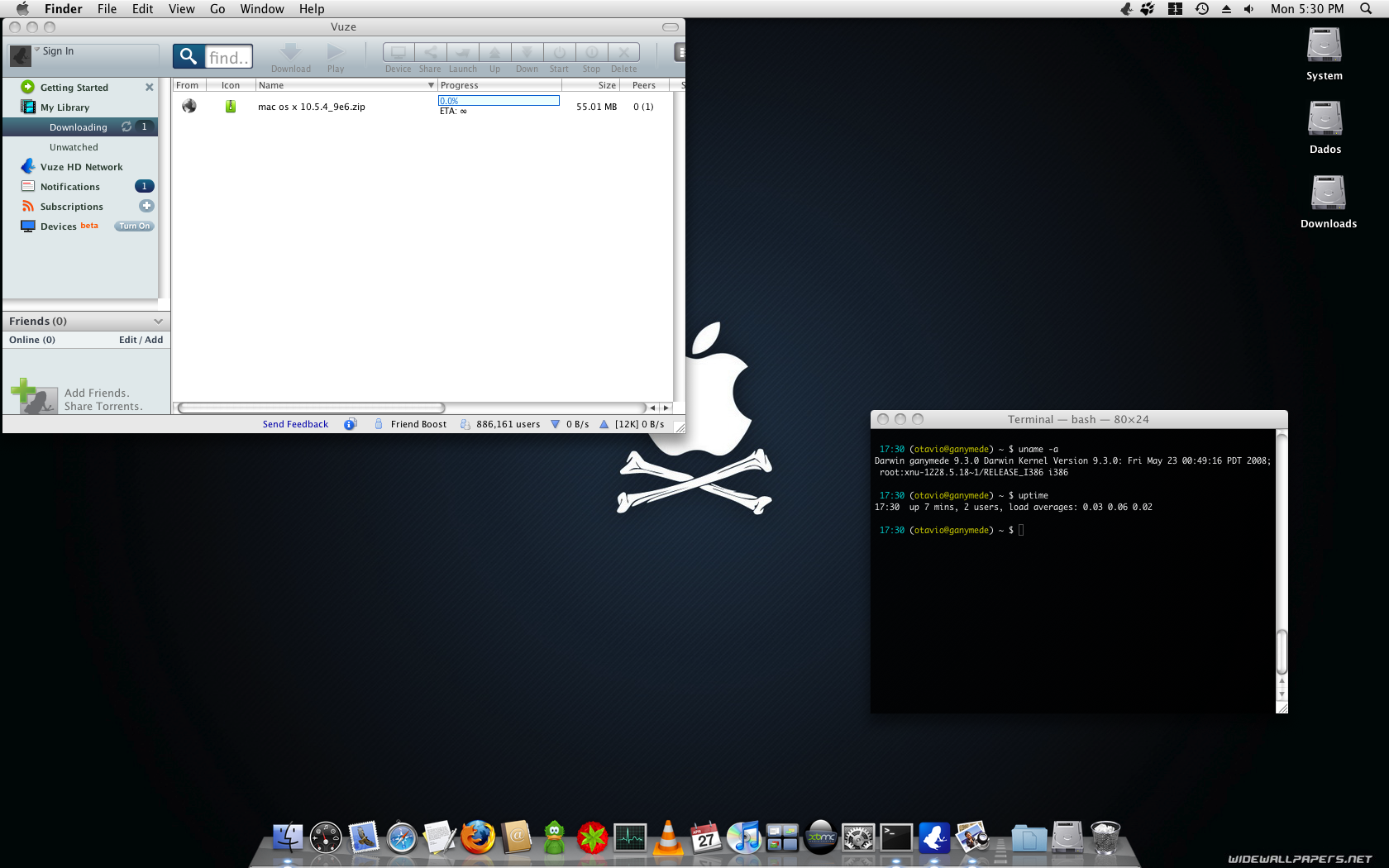Click the volume icon in menu bar
The image size is (1389, 868).
pyautogui.click(x=1248, y=9)
